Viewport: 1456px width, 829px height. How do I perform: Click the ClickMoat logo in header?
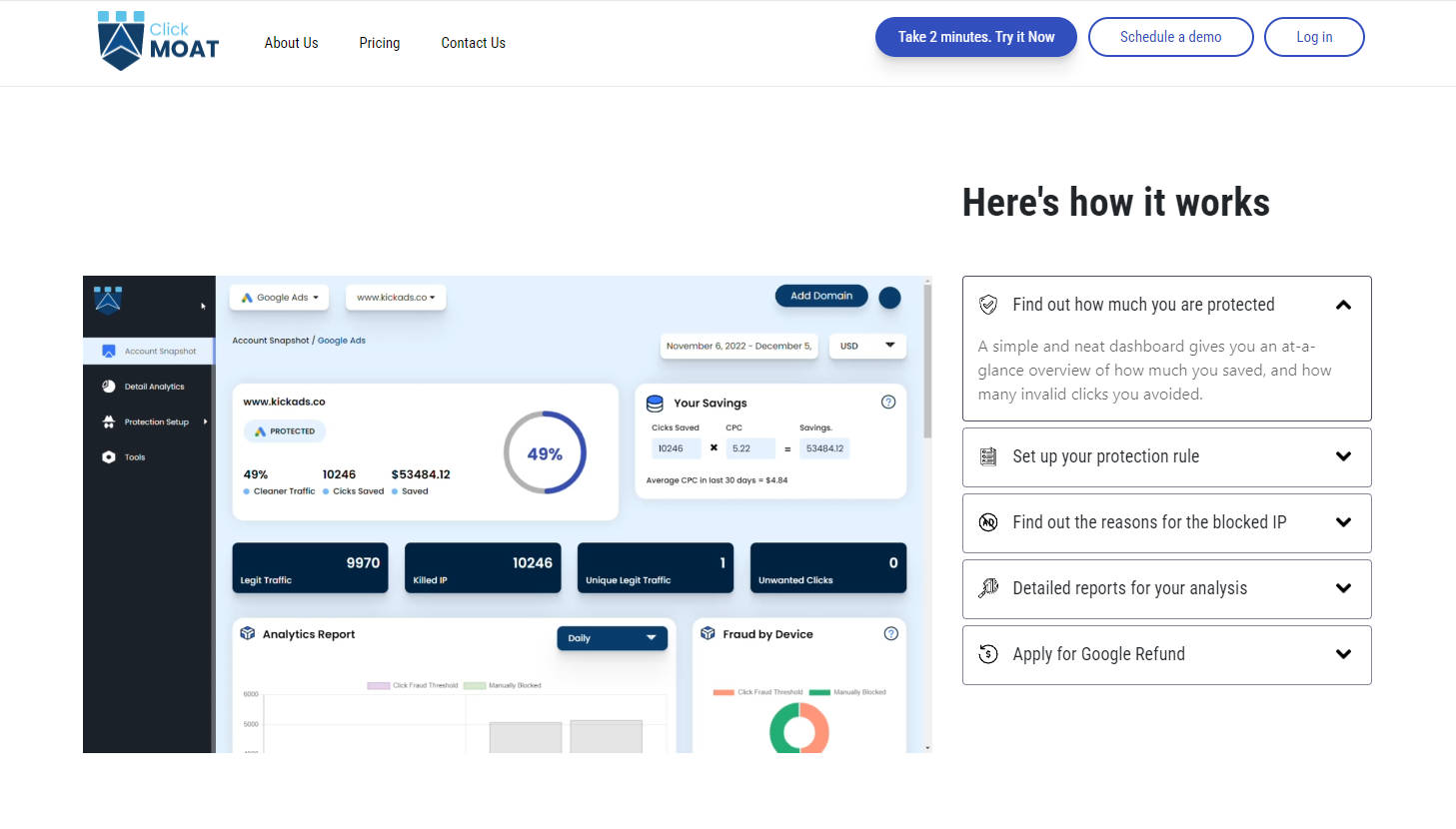click(158, 41)
